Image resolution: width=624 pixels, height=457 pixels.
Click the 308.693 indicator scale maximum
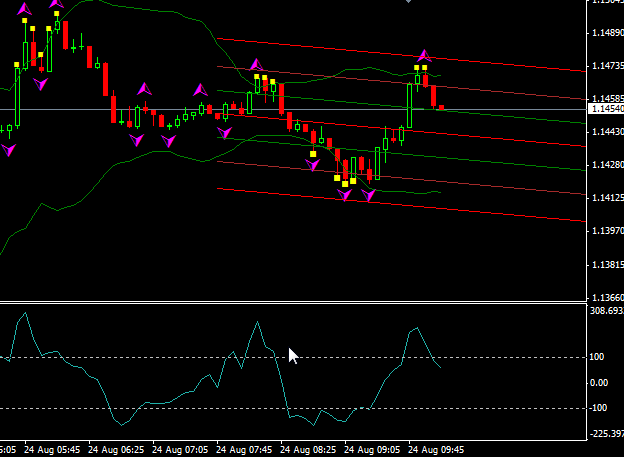[607, 311]
